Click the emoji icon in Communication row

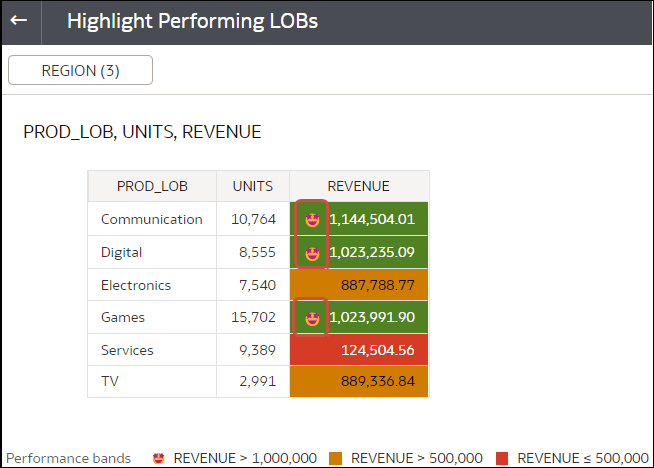click(x=313, y=219)
